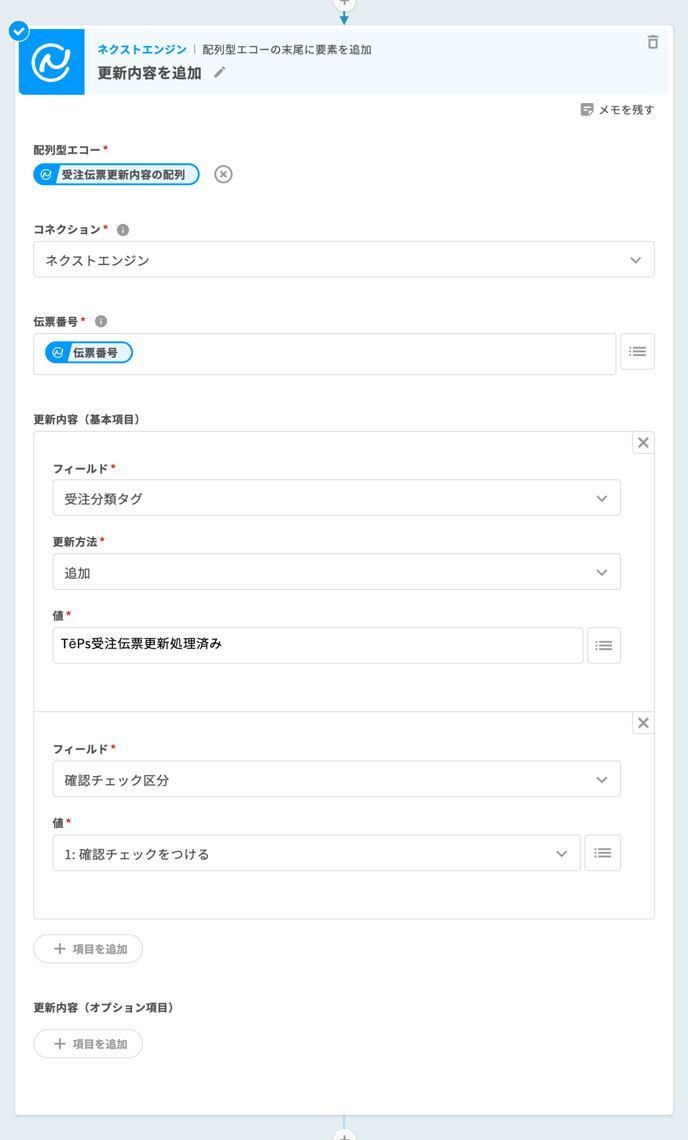Add item under 更新内容（基本項目）

[88, 949]
